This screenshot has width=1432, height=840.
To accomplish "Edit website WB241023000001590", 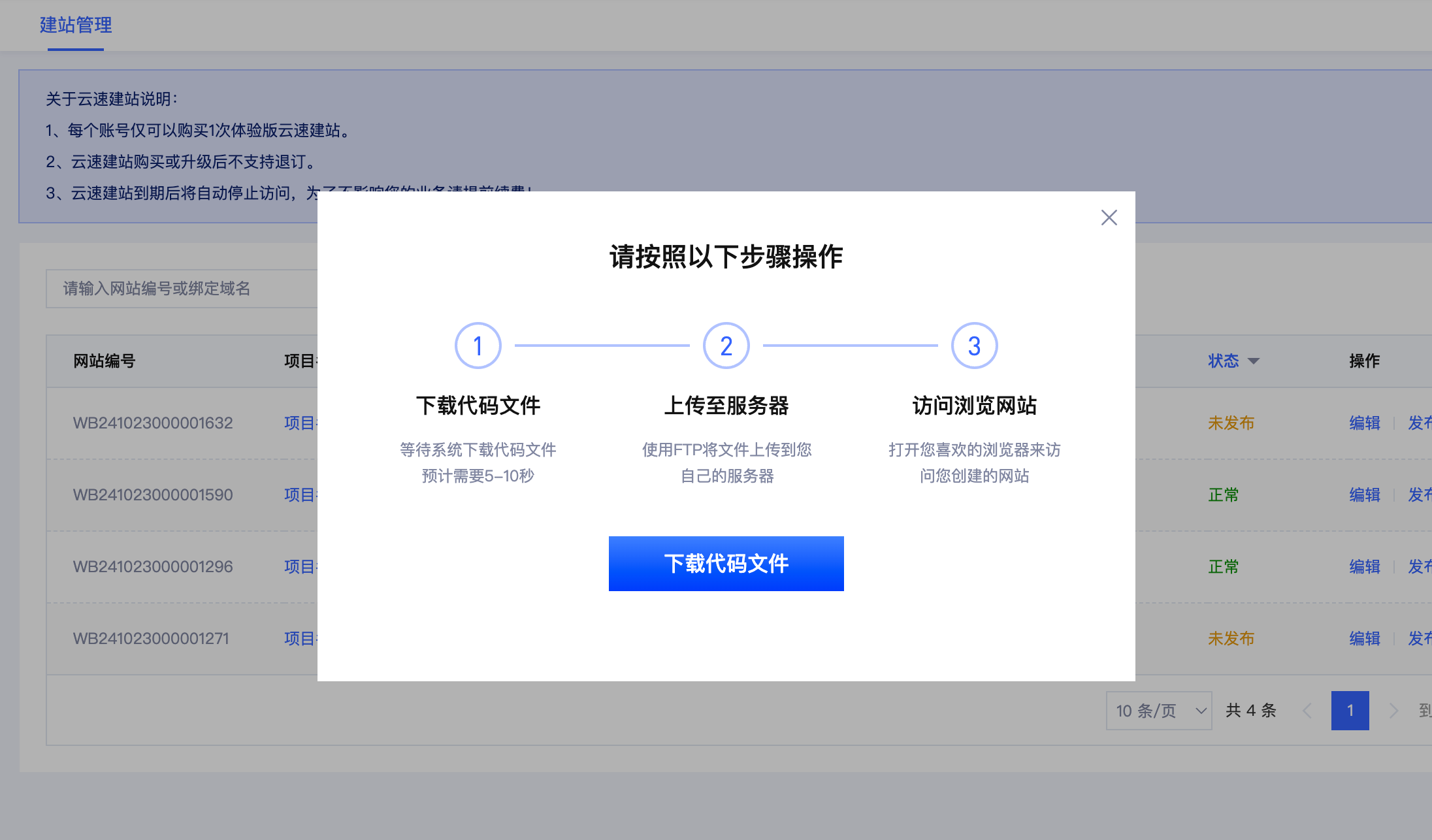I will [x=1365, y=494].
